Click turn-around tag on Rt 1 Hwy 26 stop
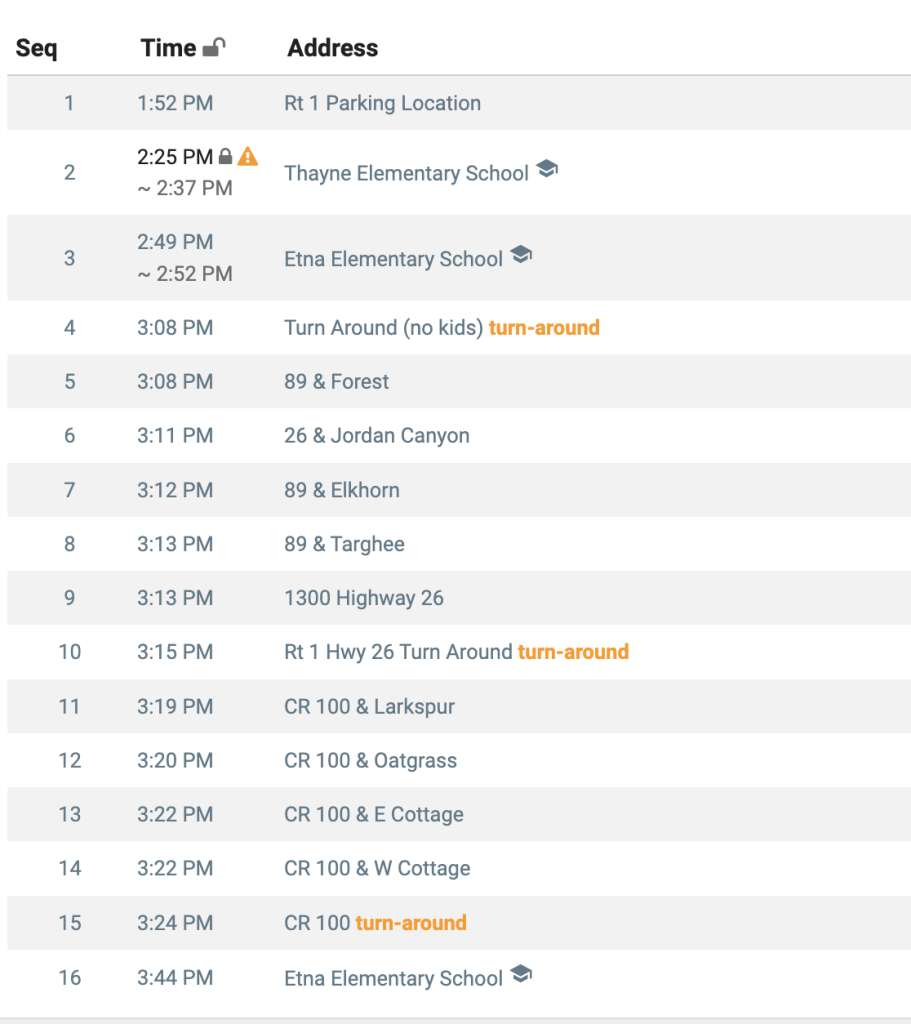This screenshot has height=1024, width=911. point(573,652)
